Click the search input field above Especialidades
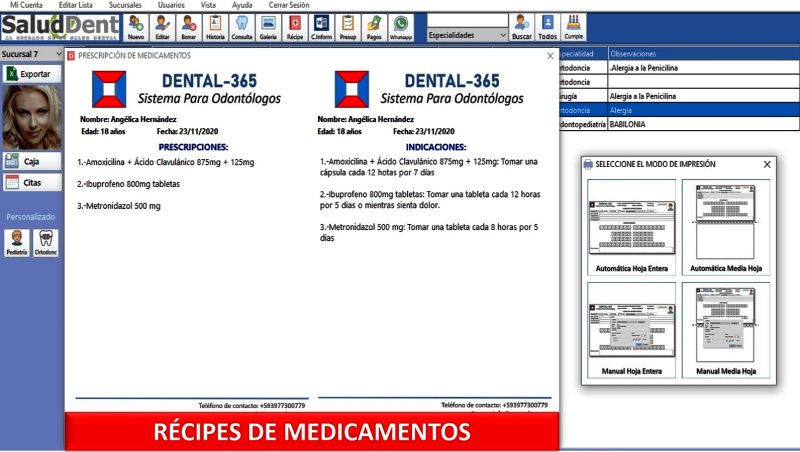This screenshot has height=452, width=800. [x=467, y=20]
